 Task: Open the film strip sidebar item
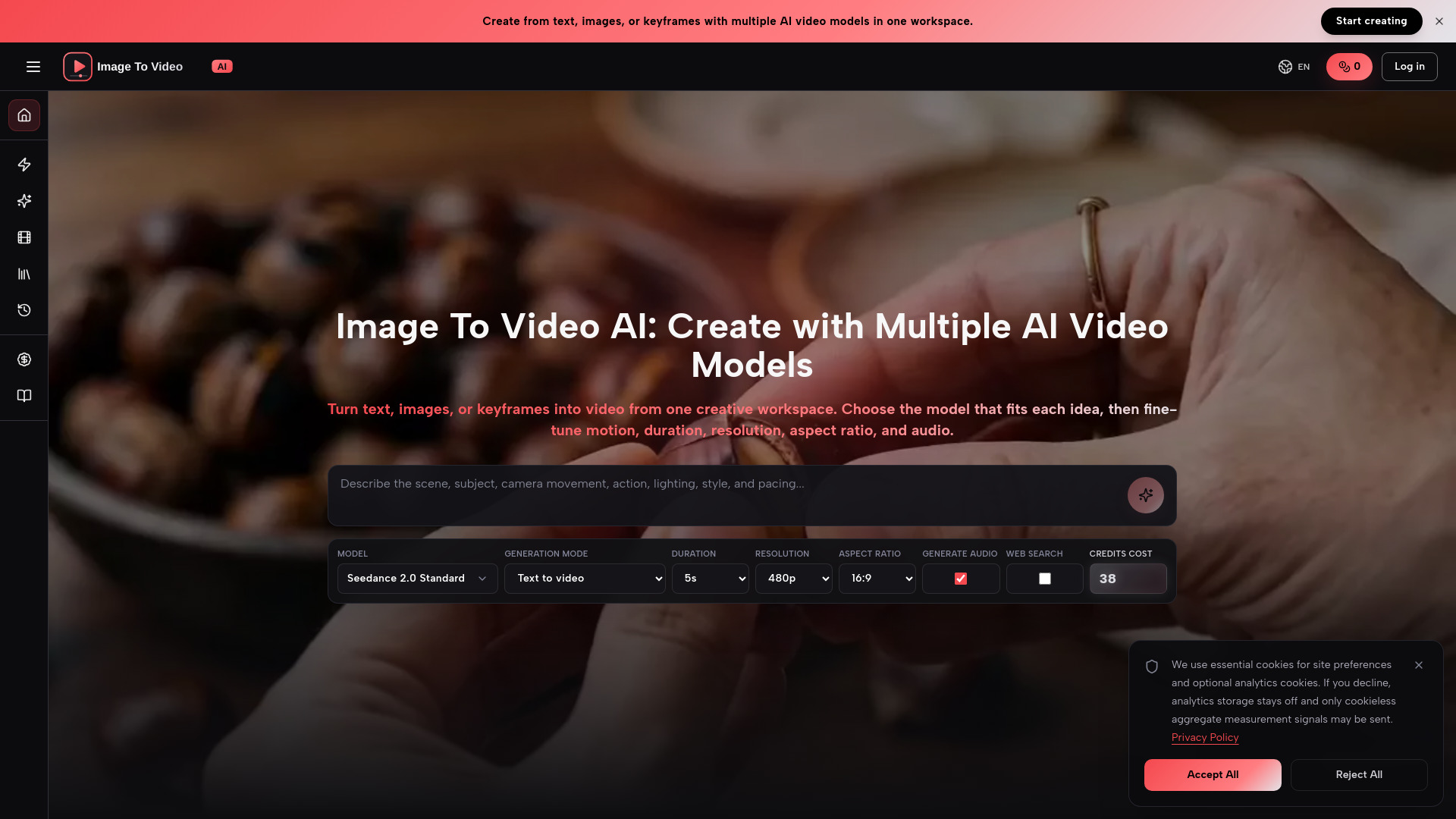click(24, 237)
